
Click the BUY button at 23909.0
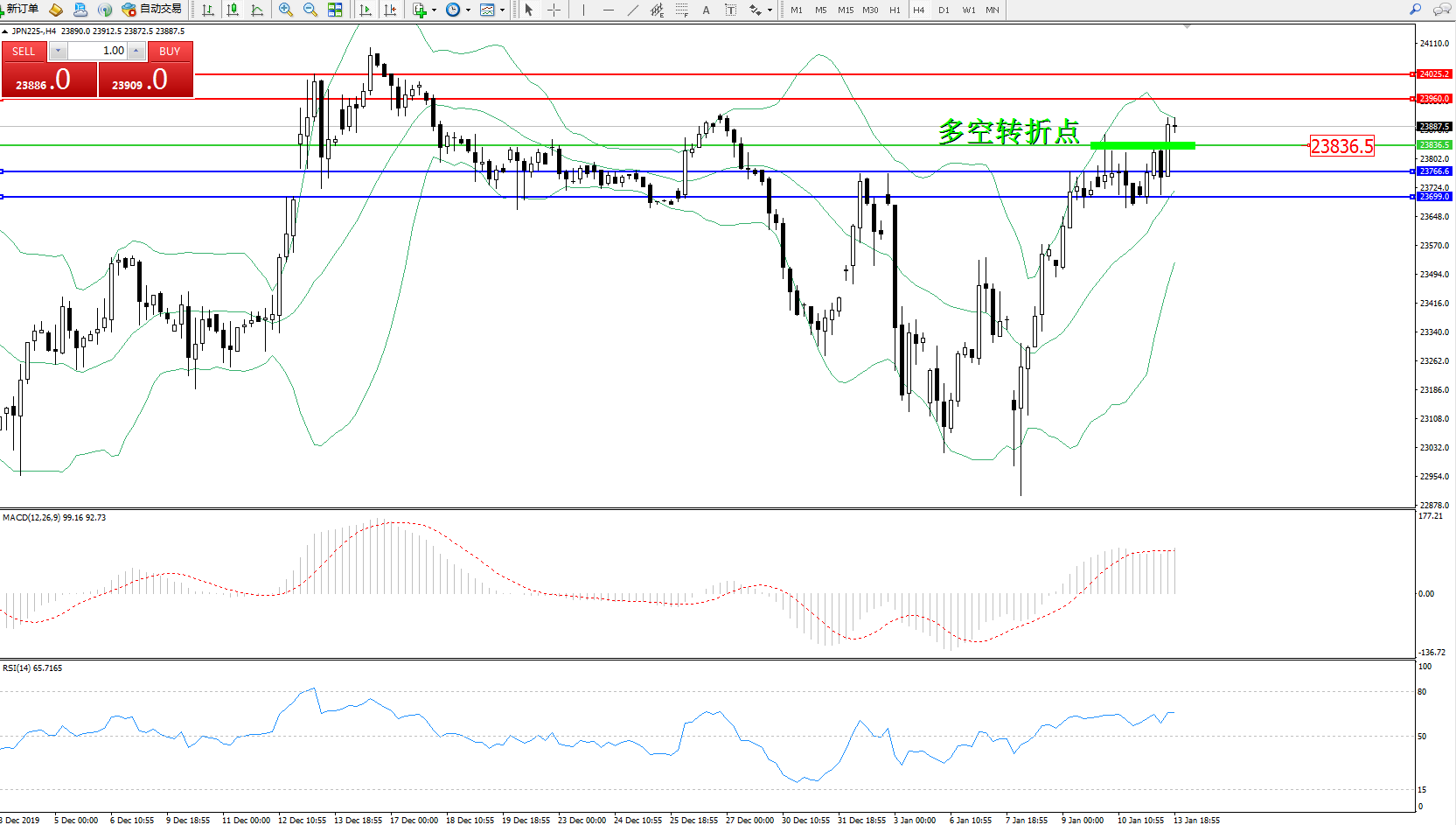[x=145, y=80]
